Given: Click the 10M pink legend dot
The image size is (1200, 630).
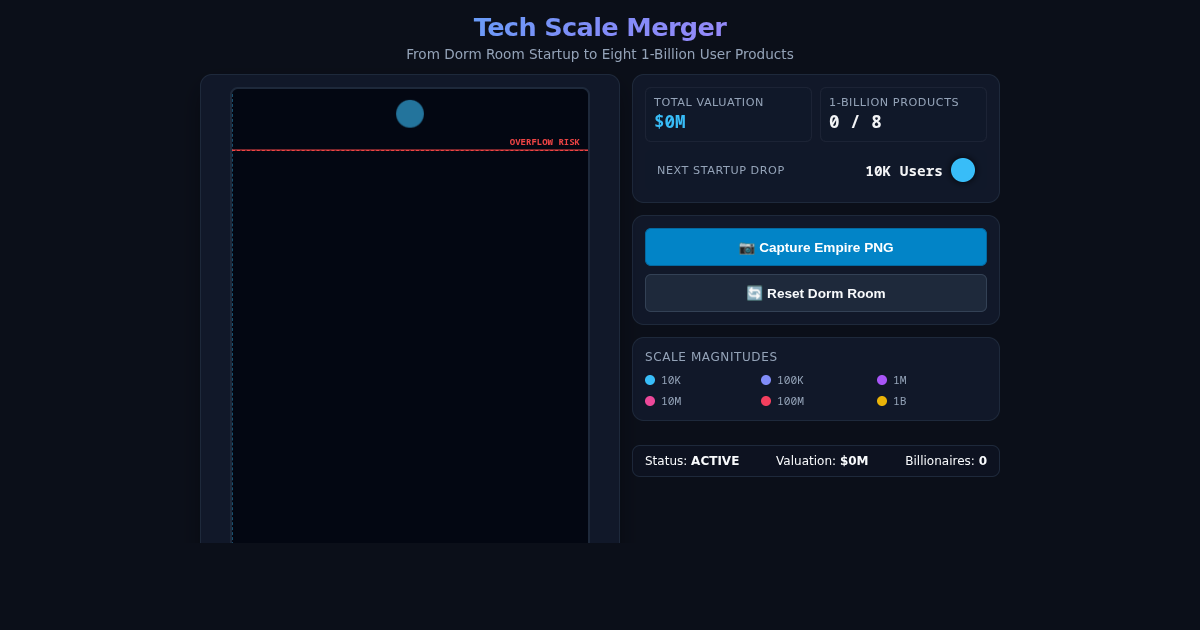Looking at the screenshot, I should (650, 401).
